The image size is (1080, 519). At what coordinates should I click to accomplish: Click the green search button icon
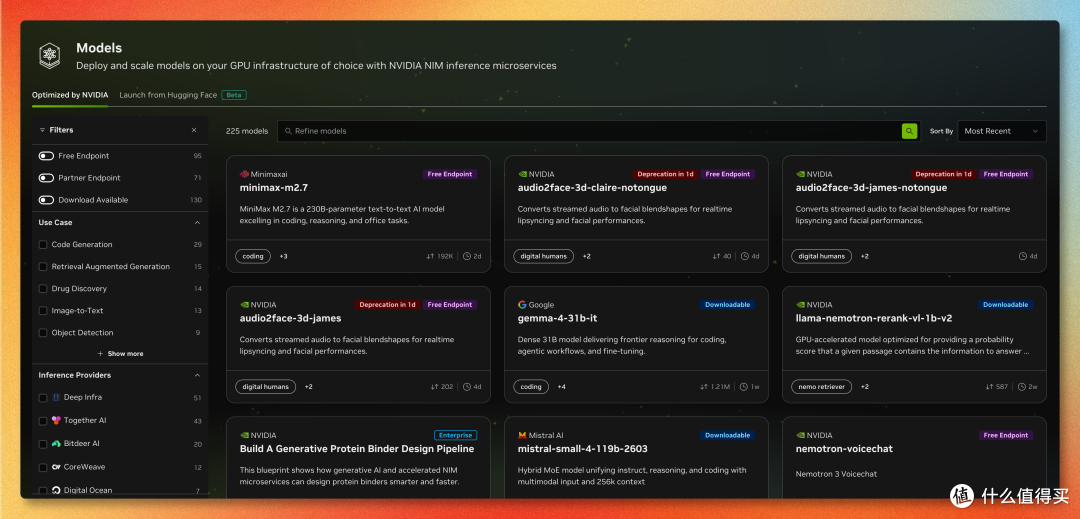(909, 131)
